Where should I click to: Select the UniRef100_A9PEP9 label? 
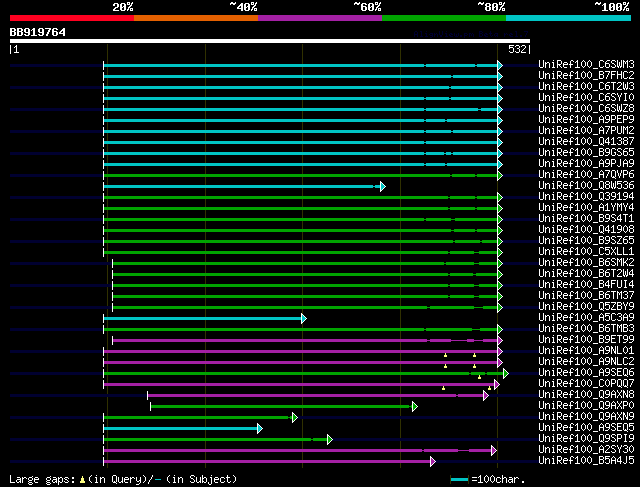(x=586, y=119)
